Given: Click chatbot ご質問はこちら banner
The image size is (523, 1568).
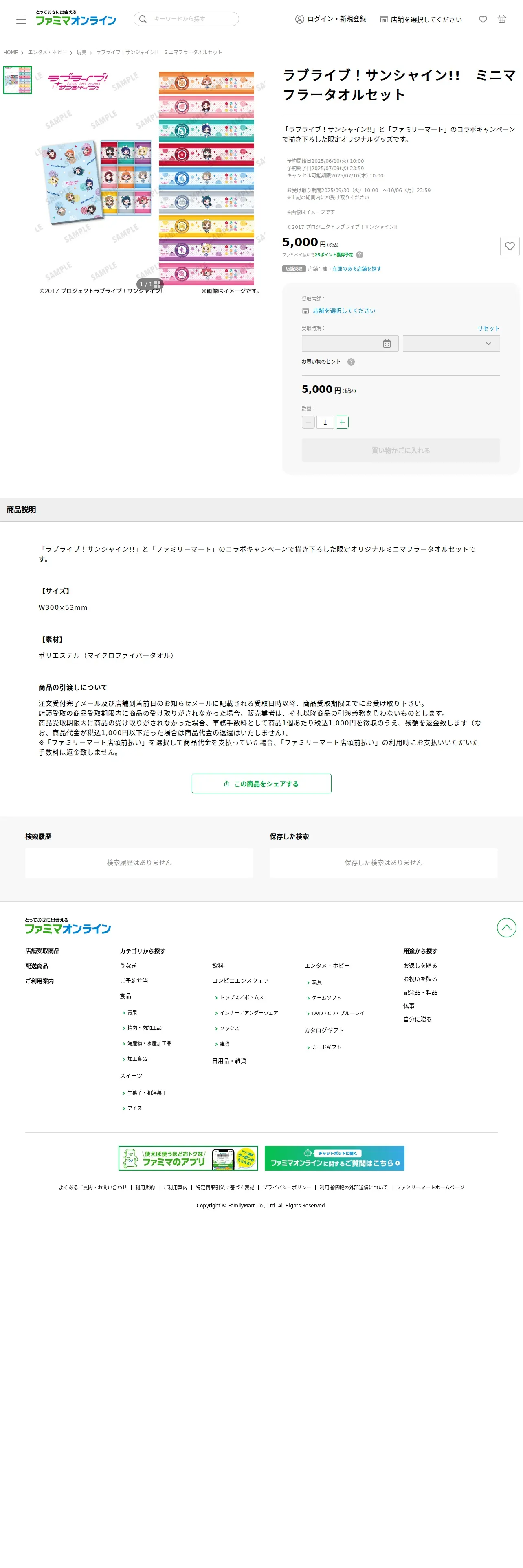Looking at the screenshot, I should pyautogui.click(x=334, y=1158).
